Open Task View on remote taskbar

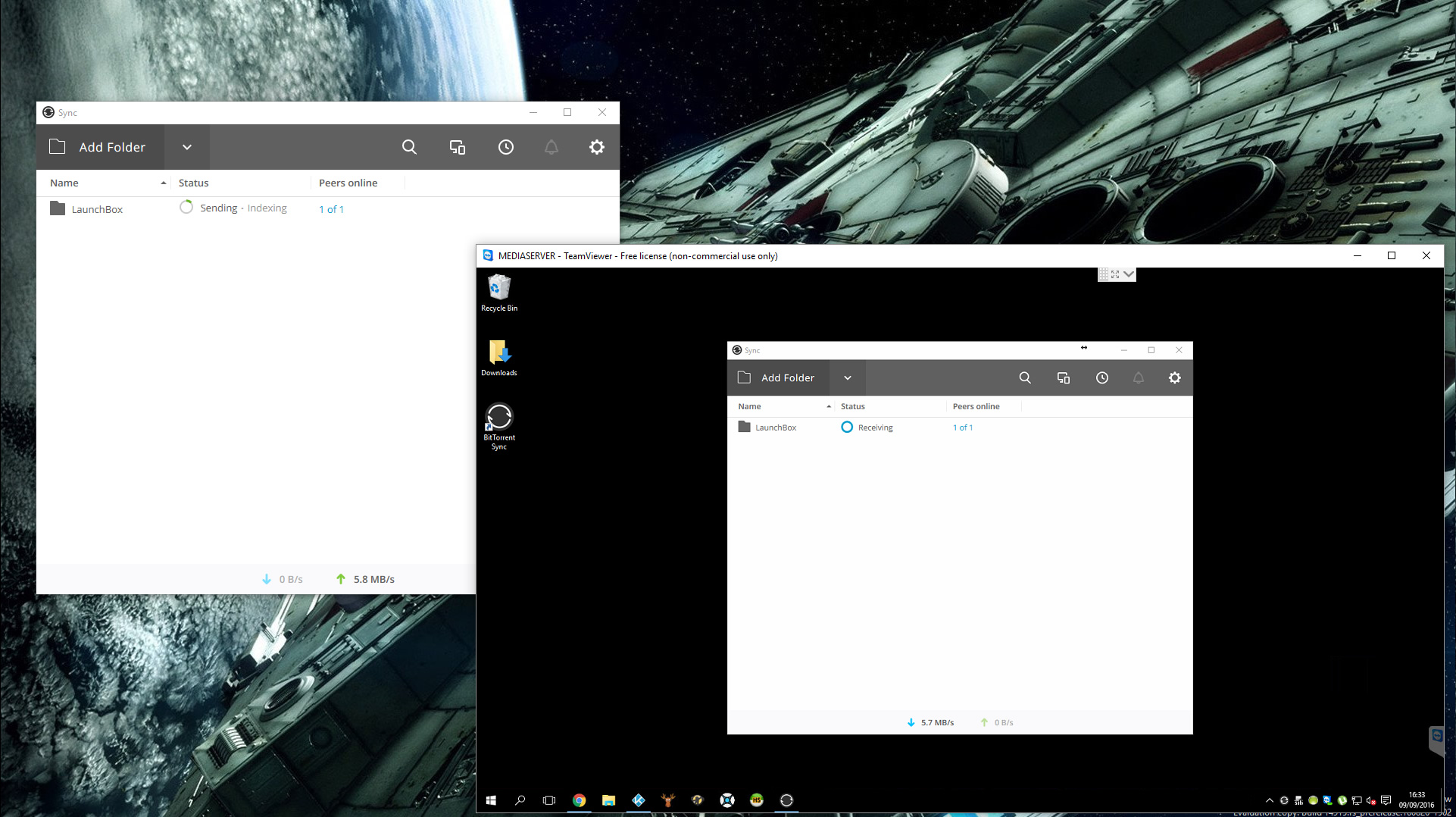point(549,800)
